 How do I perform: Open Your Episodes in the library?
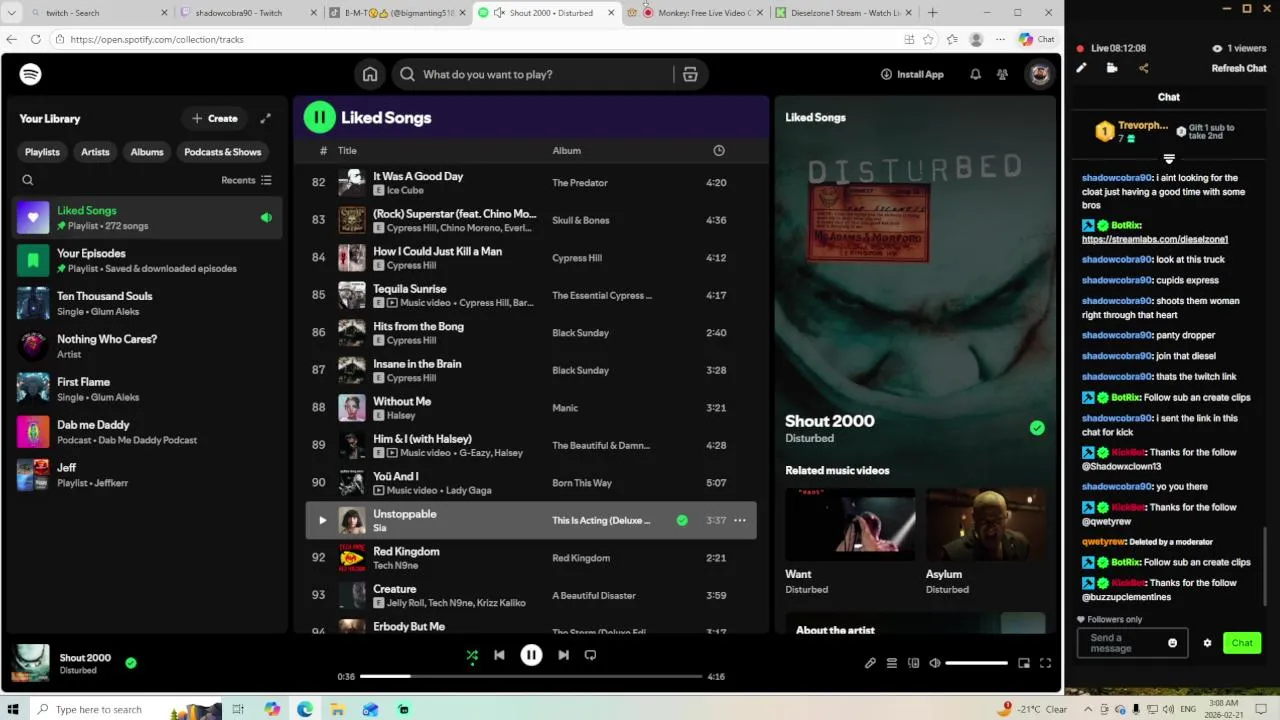coord(147,260)
